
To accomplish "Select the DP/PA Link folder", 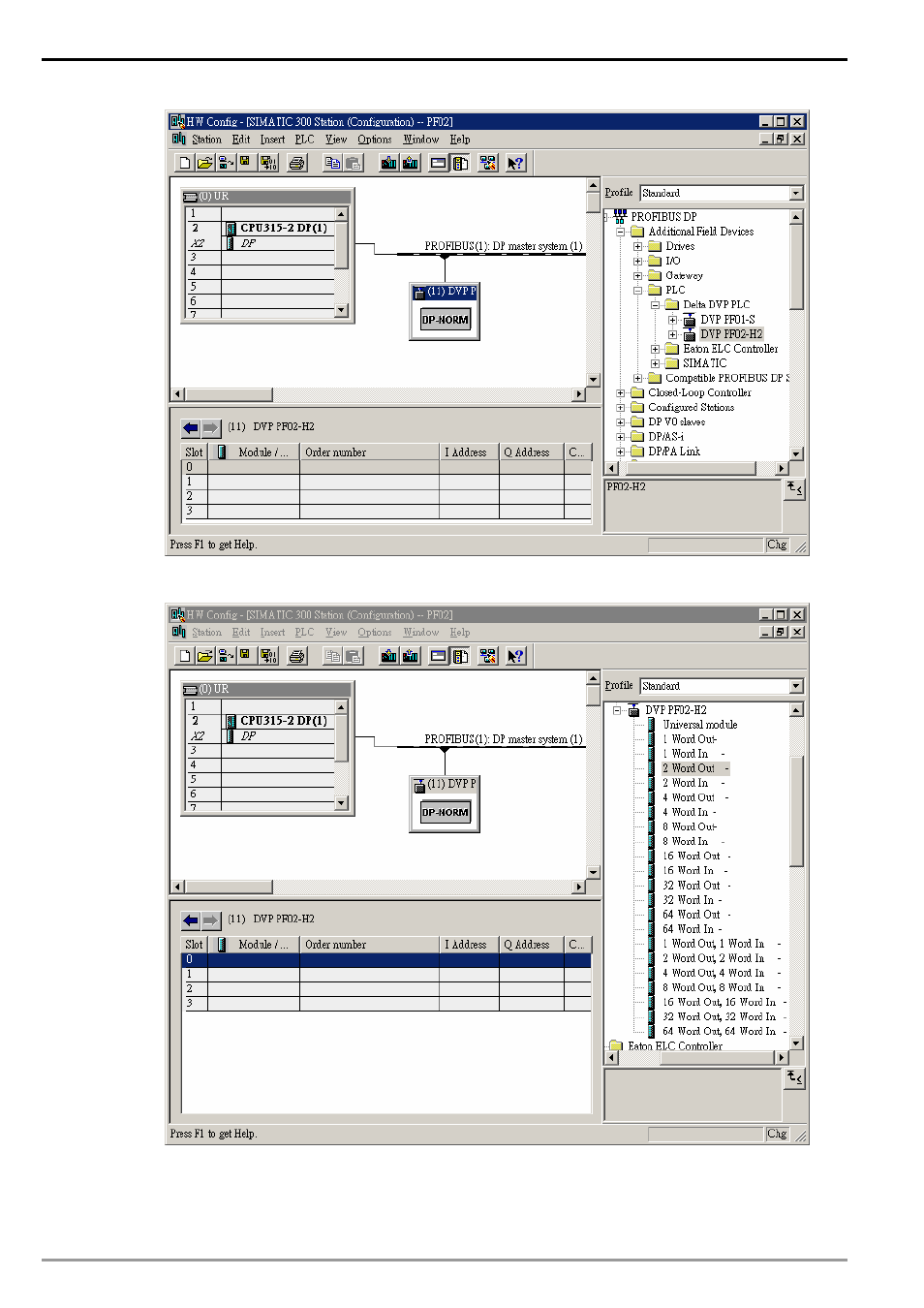I will 674,452.
